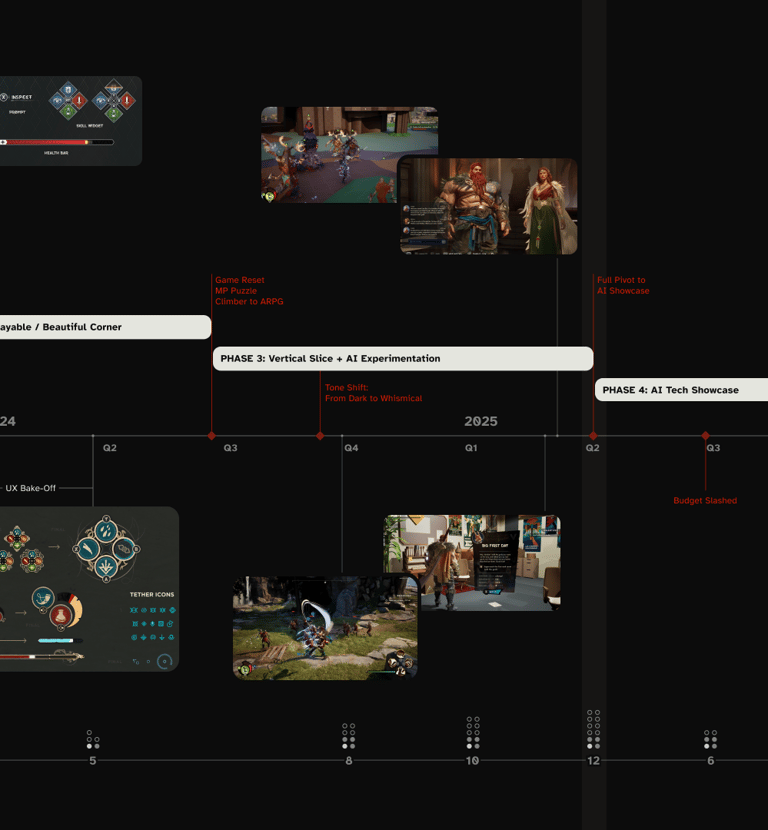Viewport: 768px width, 830px height.
Task: Click the 'SKILL WIDGET' caption
Action: tap(89, 126)
